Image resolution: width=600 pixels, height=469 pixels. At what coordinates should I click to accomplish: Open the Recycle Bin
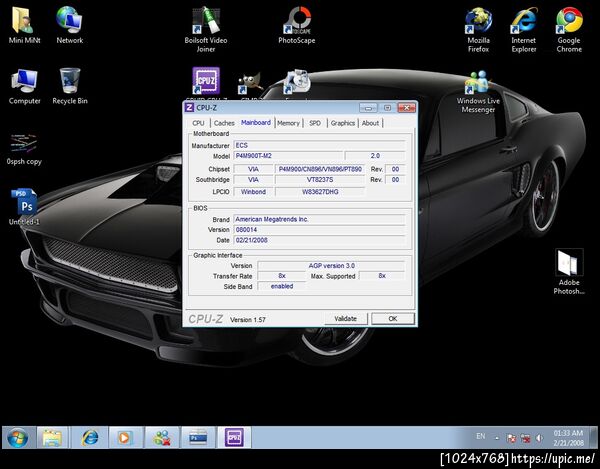click(x=70, y=82)
